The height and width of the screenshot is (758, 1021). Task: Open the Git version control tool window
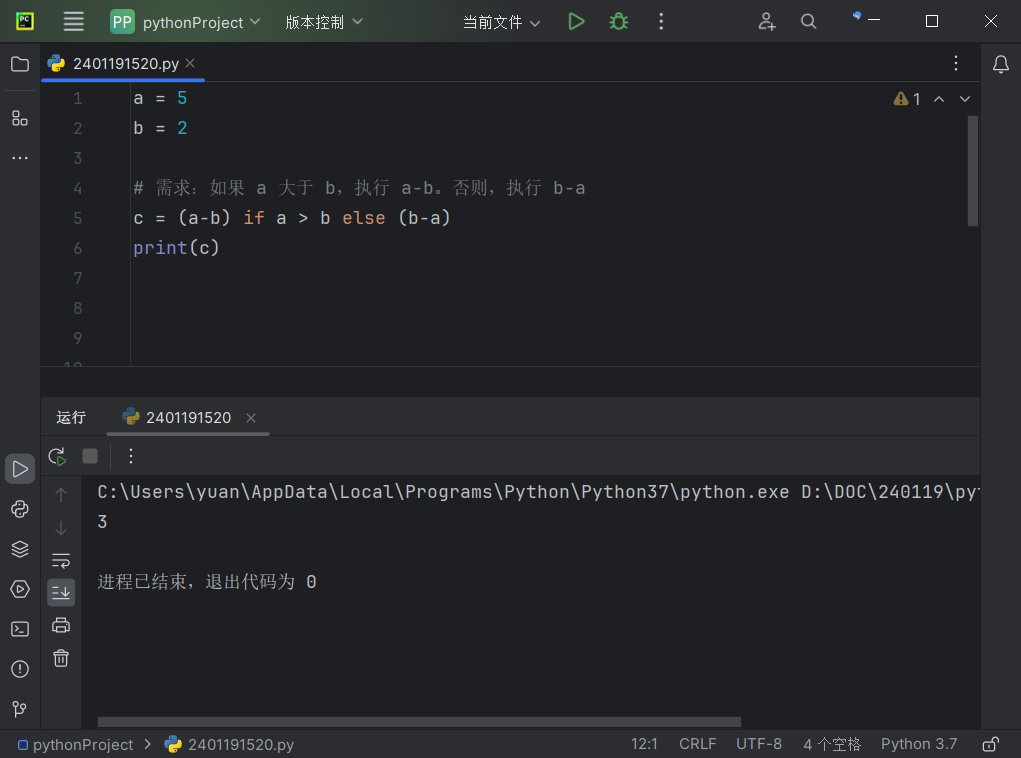(20, 709)
